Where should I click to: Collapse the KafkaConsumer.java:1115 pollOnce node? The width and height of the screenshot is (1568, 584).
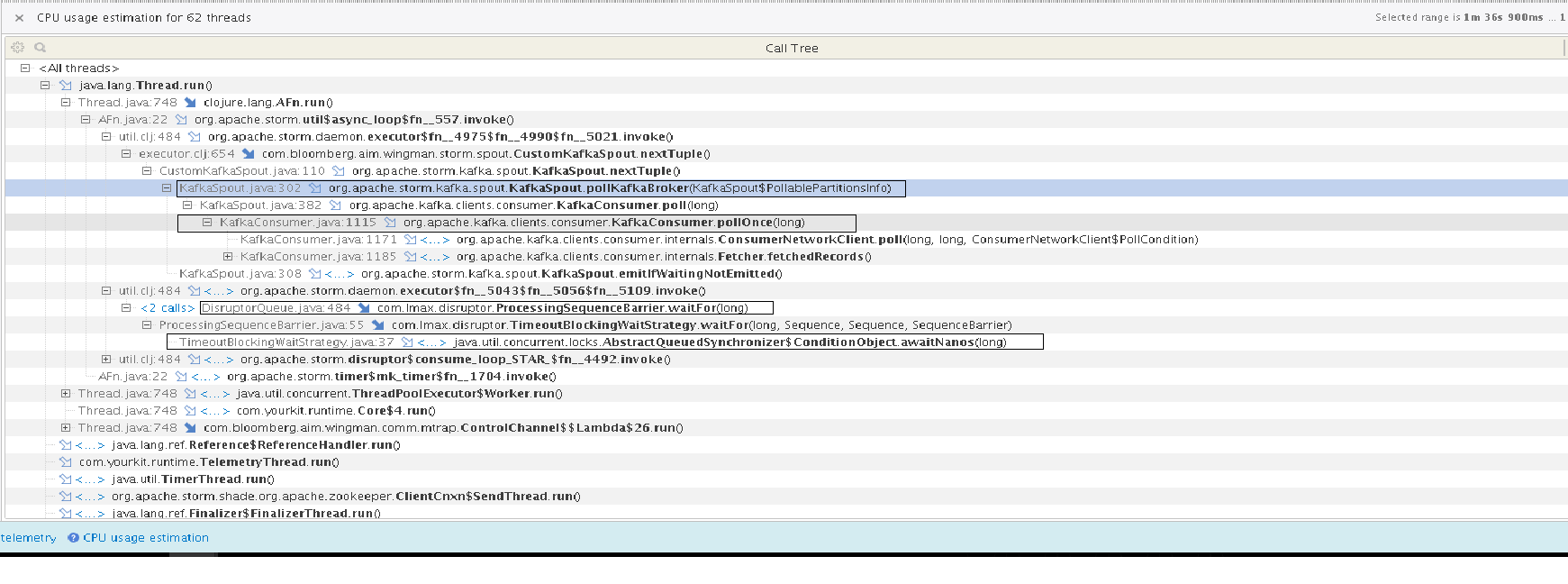[207, 223]
